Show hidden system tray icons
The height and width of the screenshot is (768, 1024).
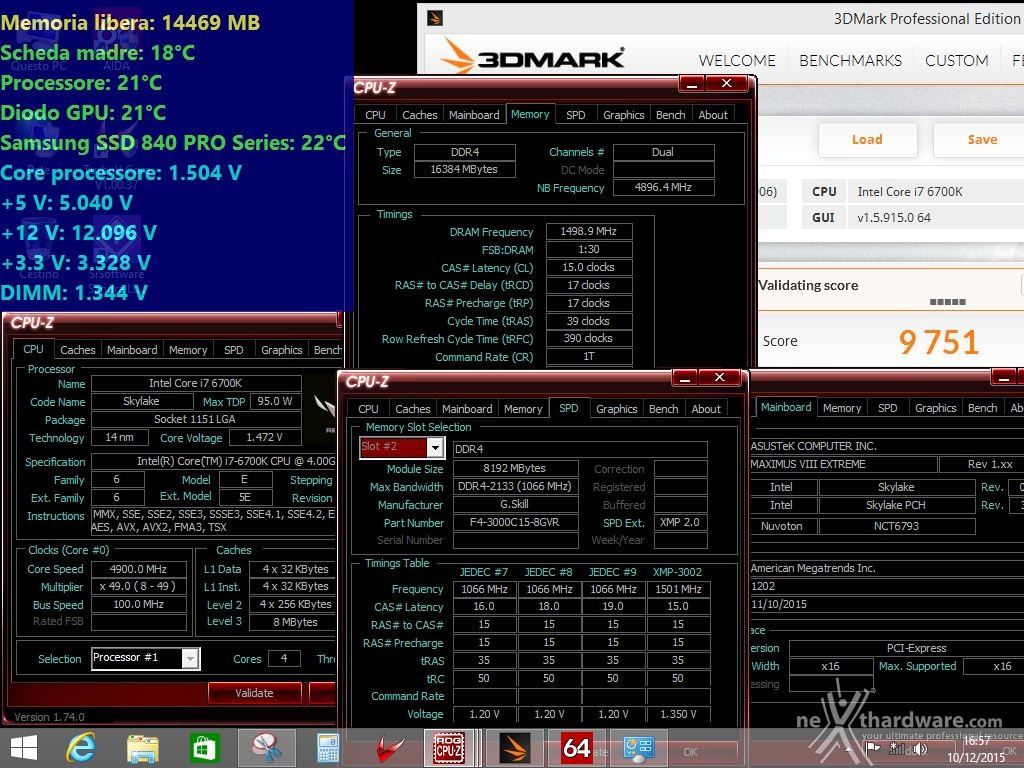coord(849,748)
